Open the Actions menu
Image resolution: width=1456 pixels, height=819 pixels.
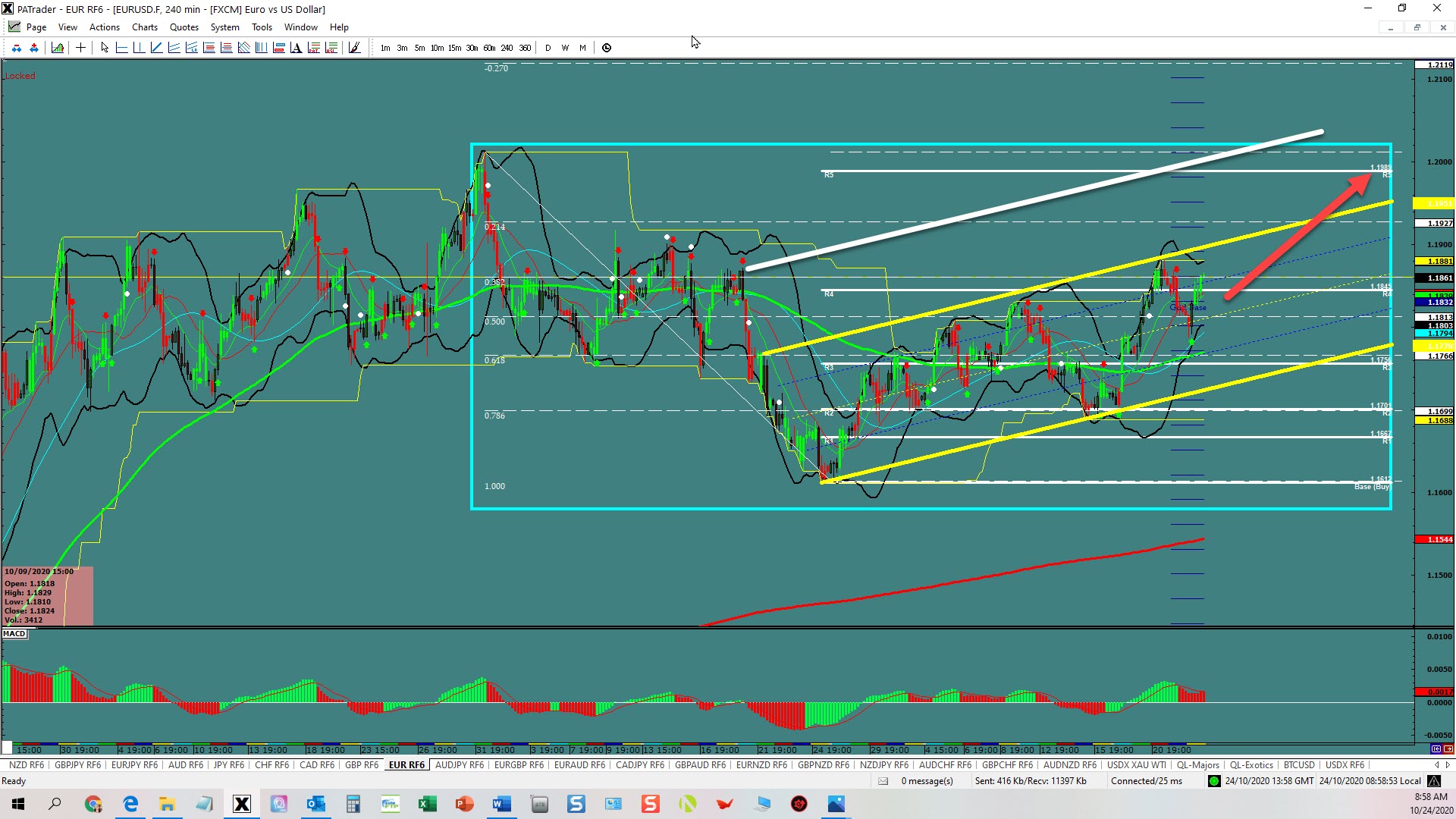105,27
